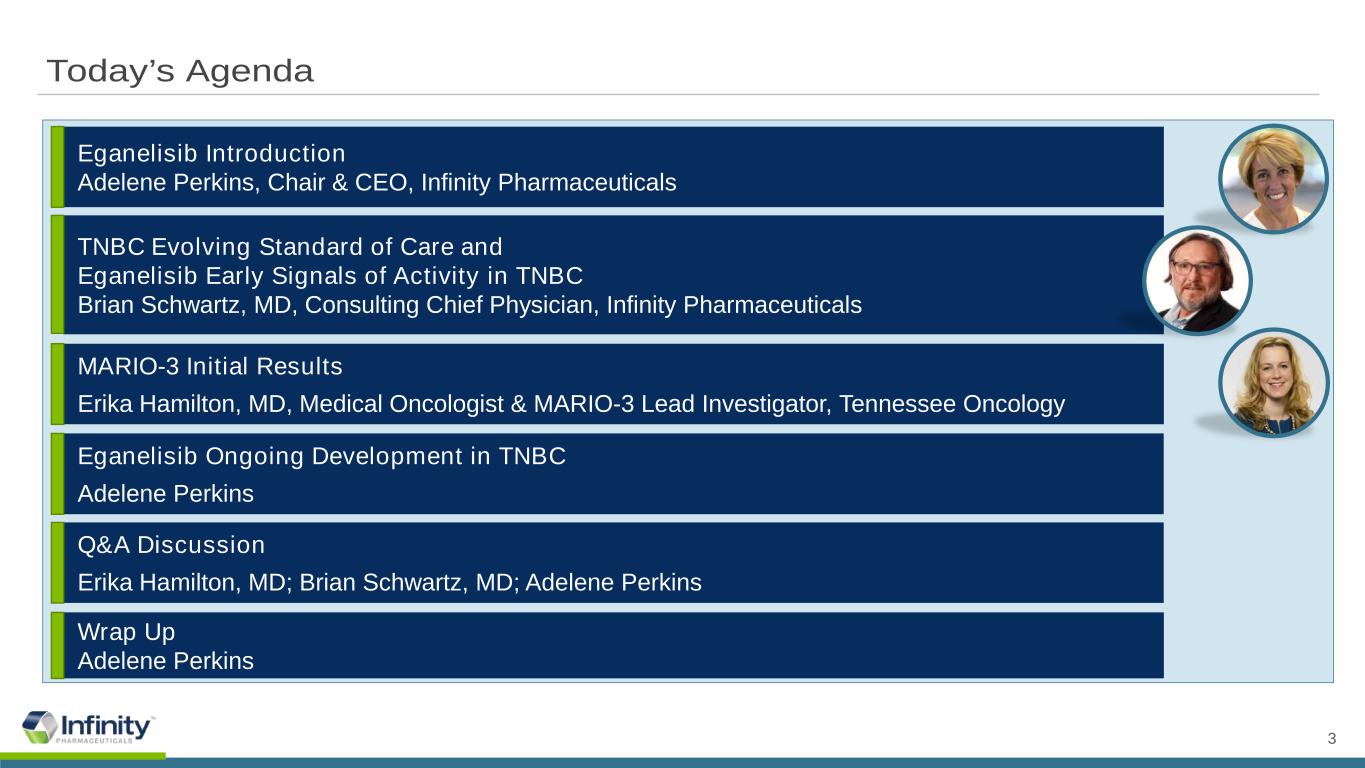The height and width of the screenshot is (768, 1365).
Task: Select the "Wrap Up" agenda heading
Action: [x=126, y=632]
